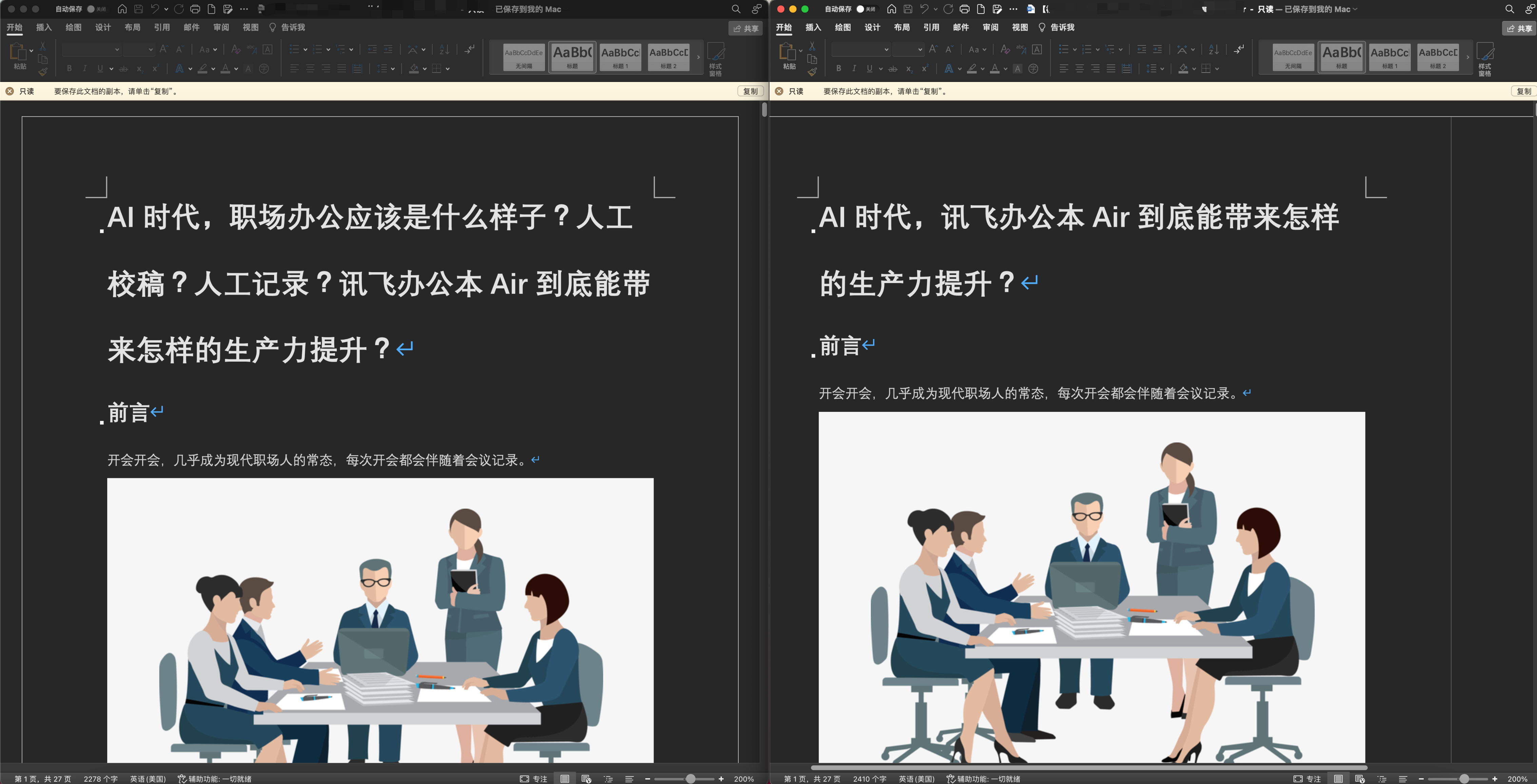The image size is (1537, 784).
Task: Switch to Print Layout view in right window
Action: pyautogui.click(x=1338, y=779)
